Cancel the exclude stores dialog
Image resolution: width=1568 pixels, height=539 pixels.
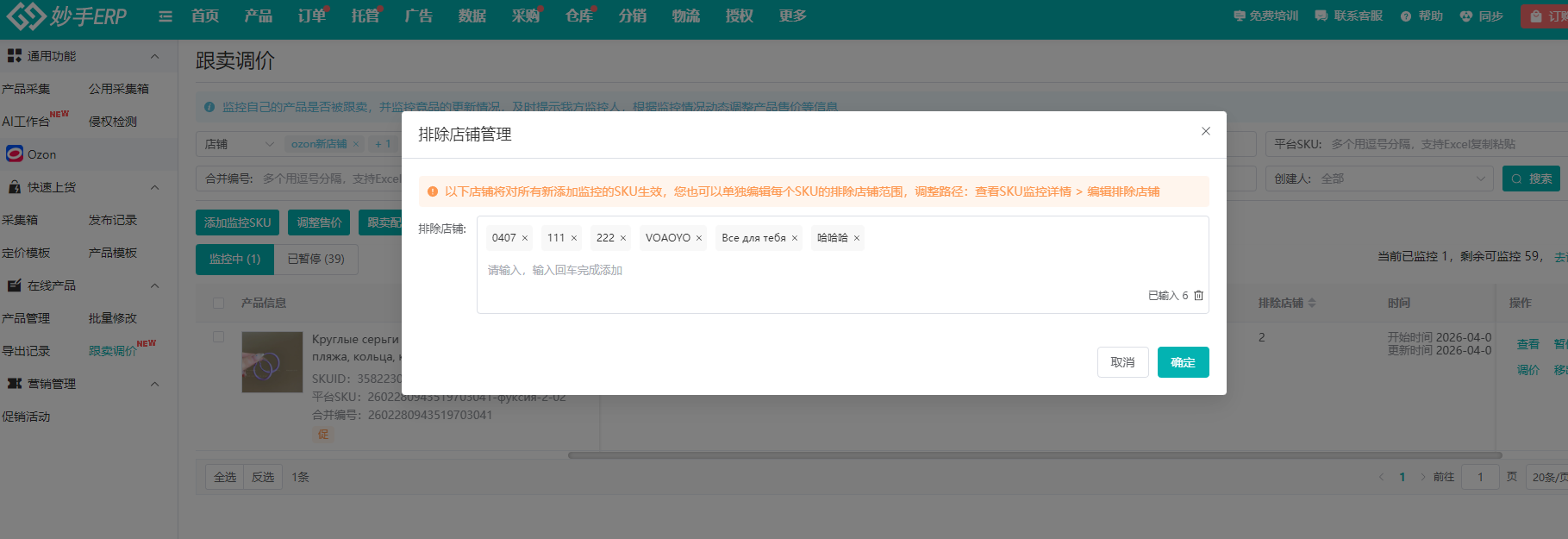point(1122,362)
